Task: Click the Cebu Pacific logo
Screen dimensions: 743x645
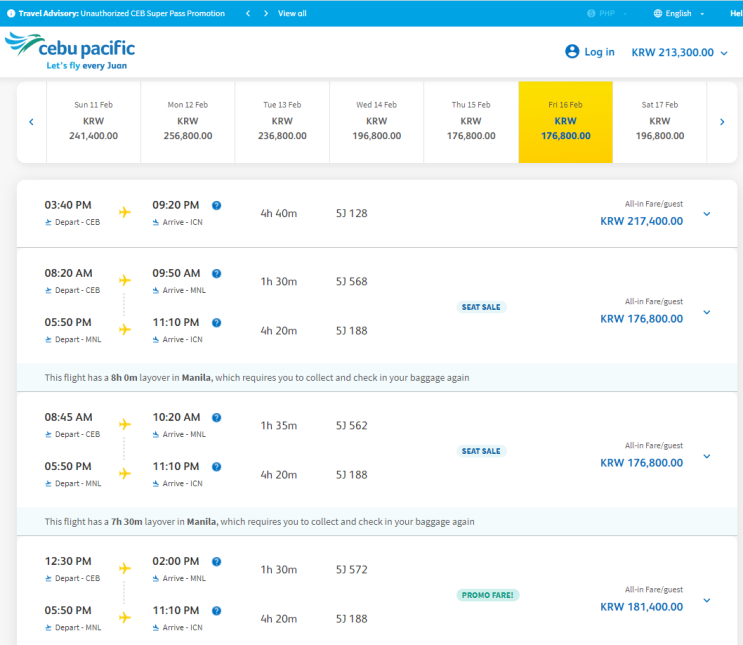Action: click(x=70, y=51)
